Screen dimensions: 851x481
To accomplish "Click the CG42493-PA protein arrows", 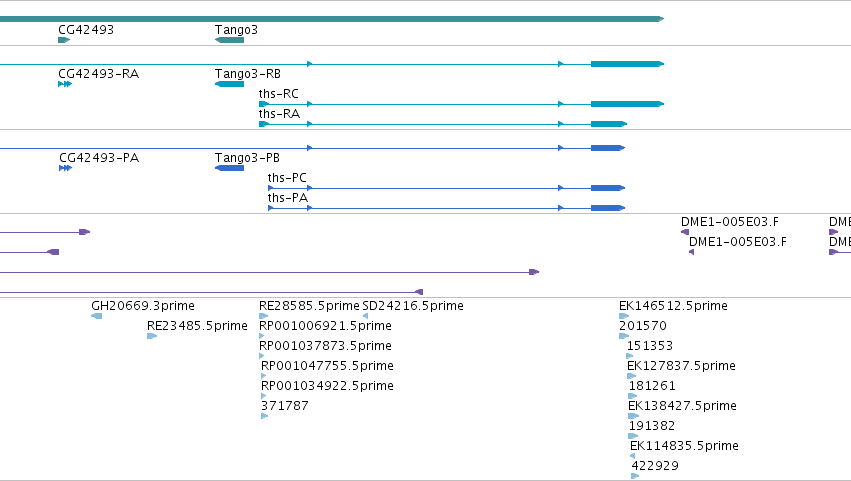I will coord(66,168).
